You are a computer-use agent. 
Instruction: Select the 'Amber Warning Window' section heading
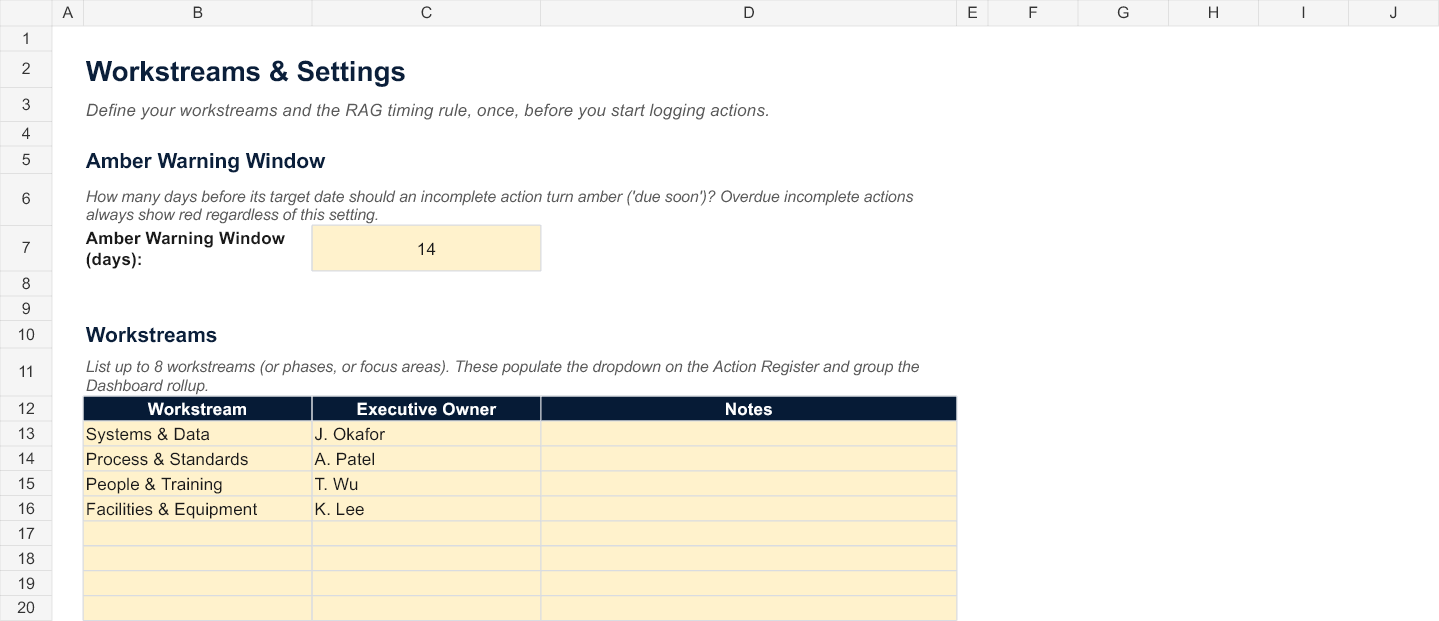click(205, 161)
